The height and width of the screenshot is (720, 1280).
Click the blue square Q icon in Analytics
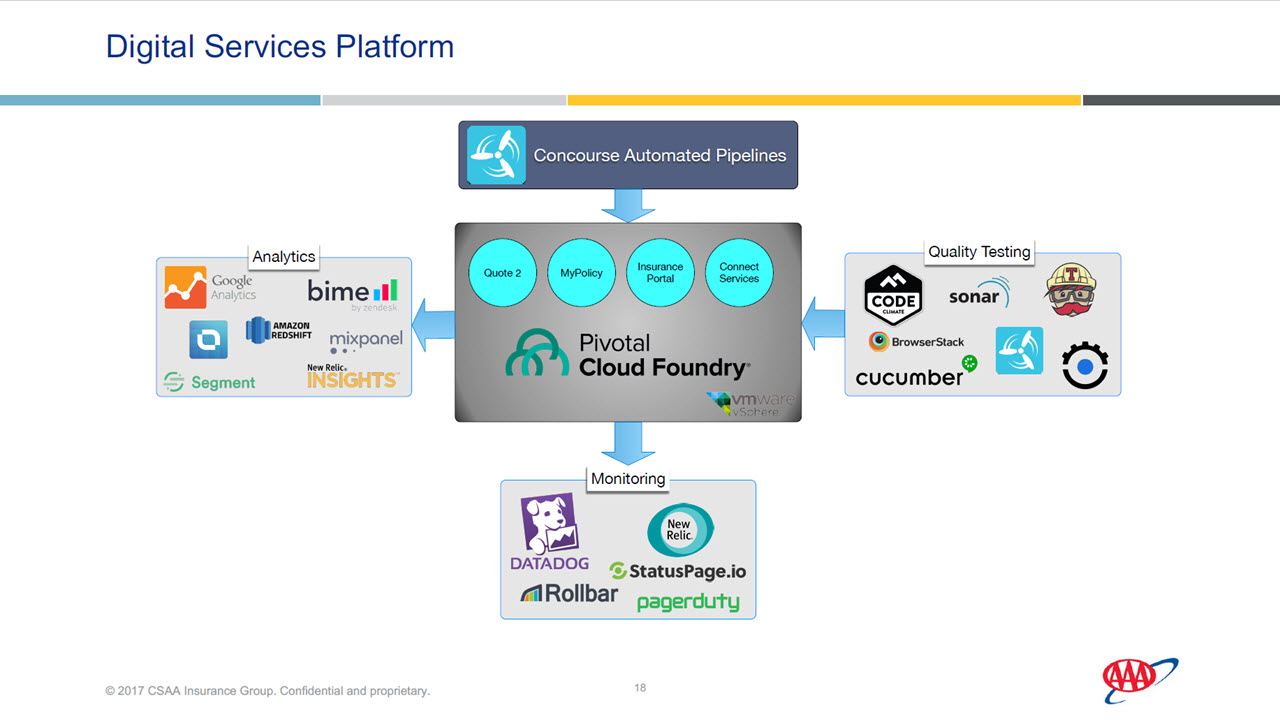click(208, 340)
